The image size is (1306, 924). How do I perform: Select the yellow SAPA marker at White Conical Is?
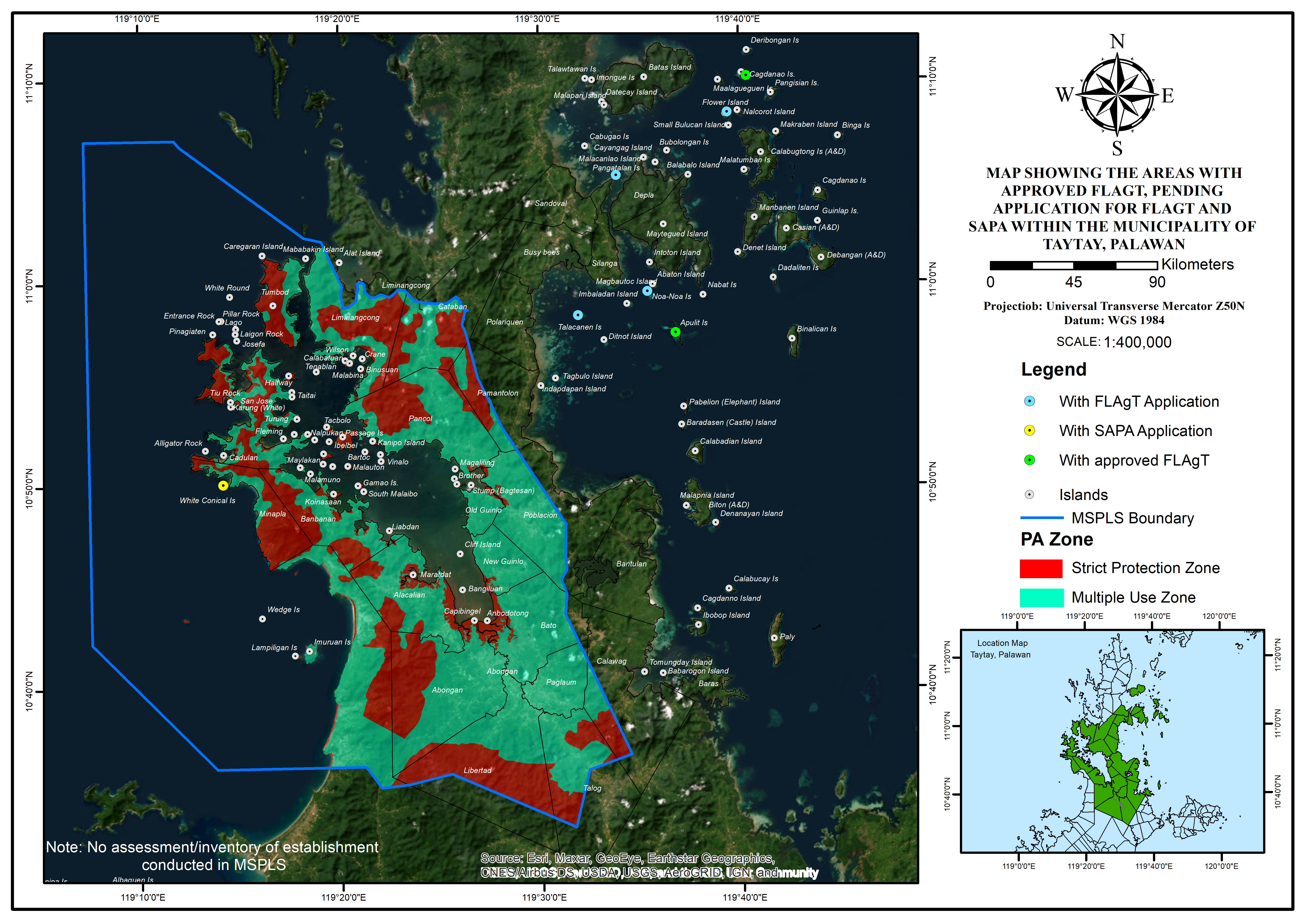tap(223, 486)
